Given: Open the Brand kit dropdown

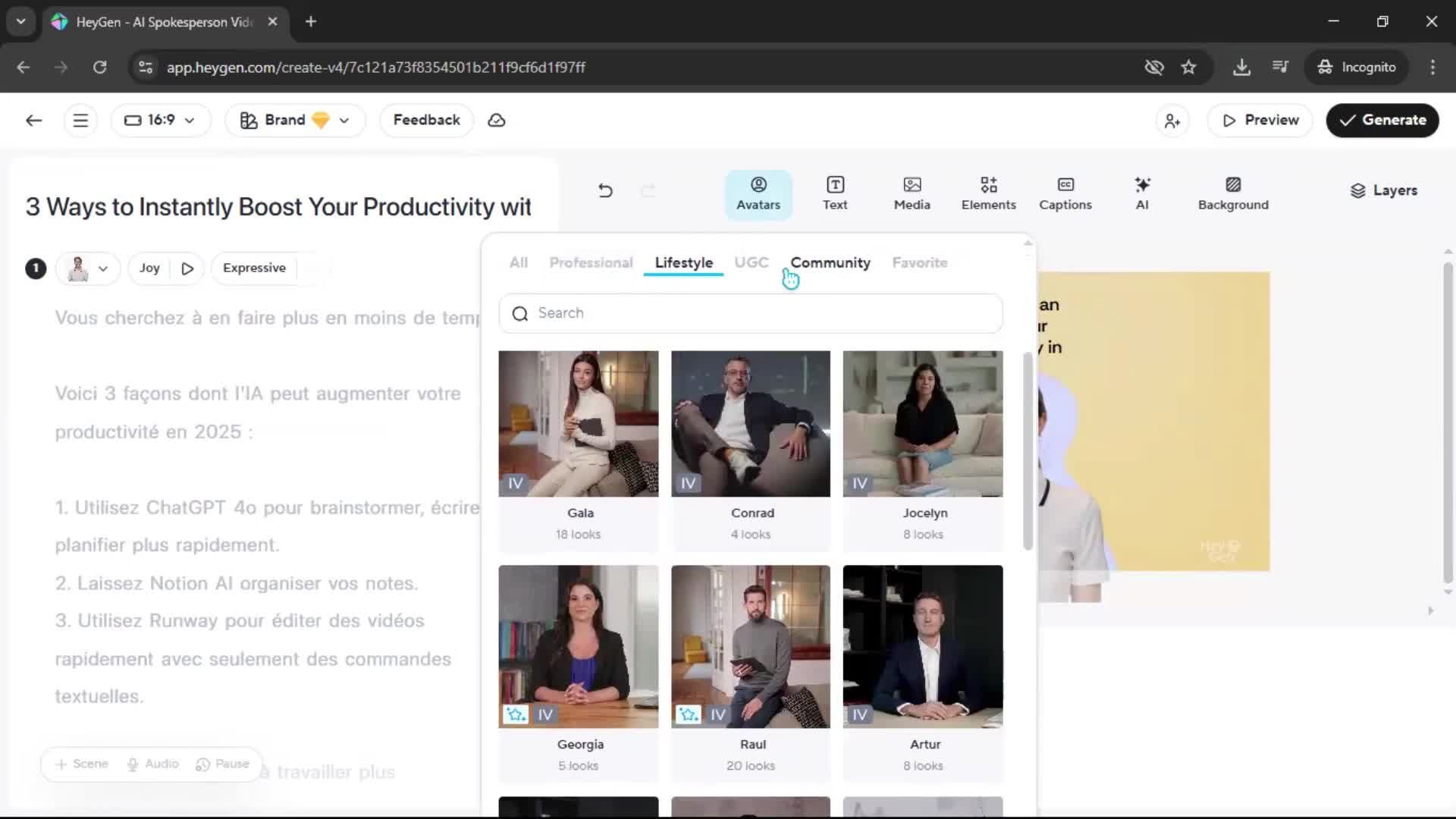Looking at the screenshot, I should click(x=295, y=121).
